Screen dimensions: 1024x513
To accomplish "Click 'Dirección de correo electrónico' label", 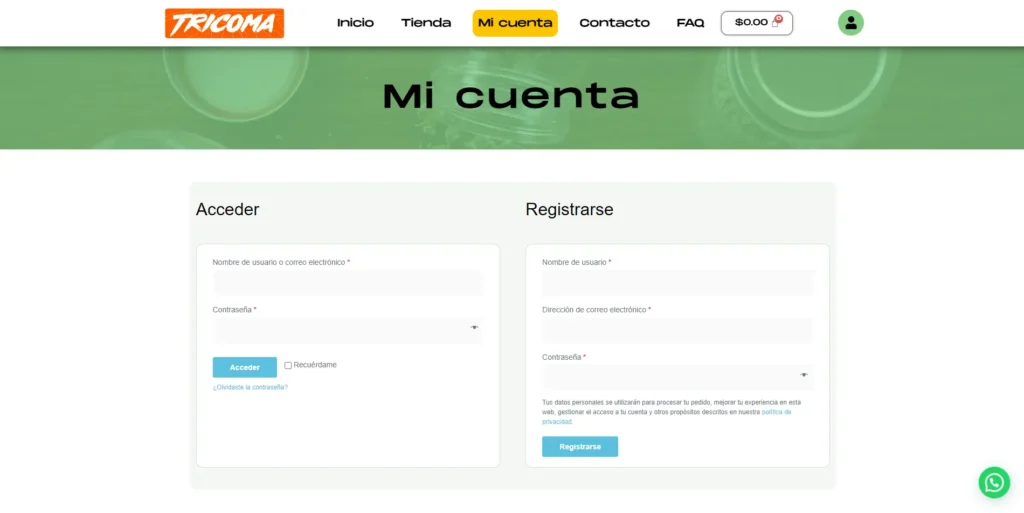I will click(594, 309).
